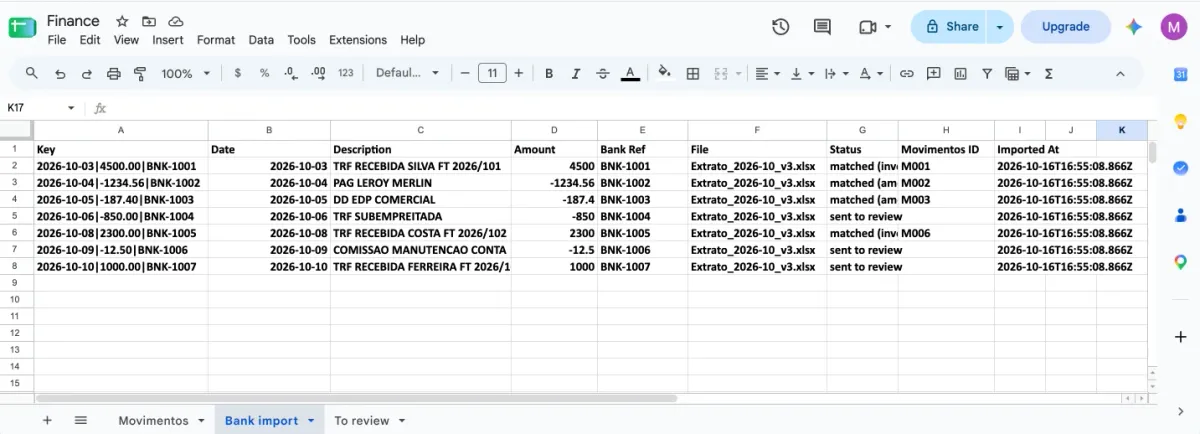
Task: Open the text color picker
Action: pos(630,73)
